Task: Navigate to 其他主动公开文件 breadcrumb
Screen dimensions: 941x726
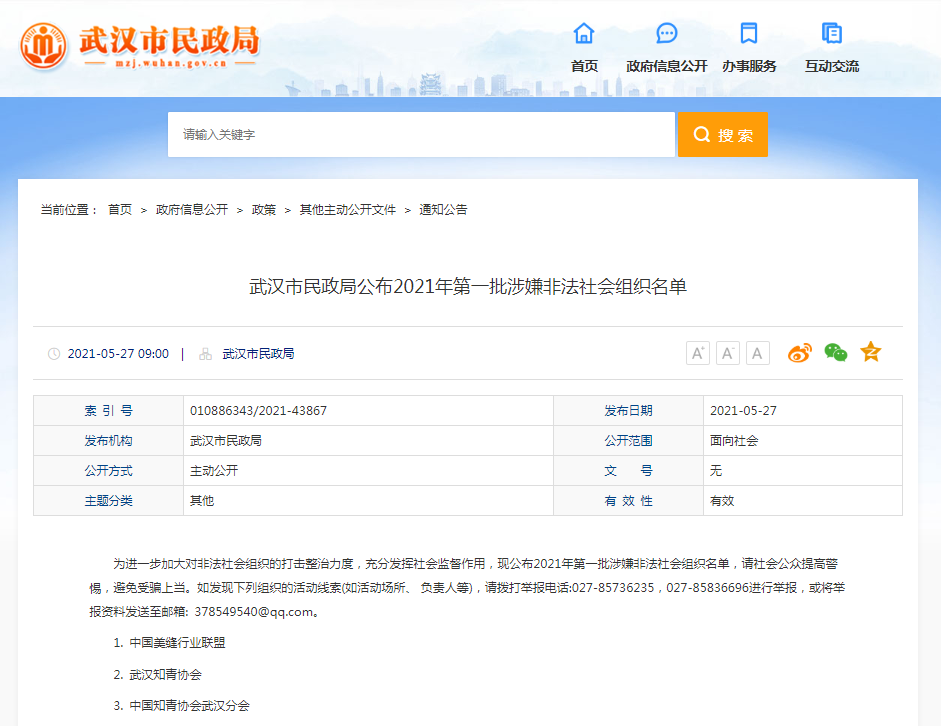Action: tap(348, 210)
